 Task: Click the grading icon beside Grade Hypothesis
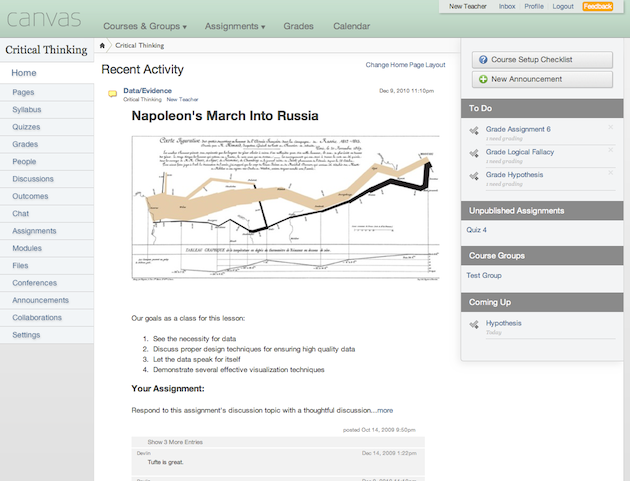[474, 175]
